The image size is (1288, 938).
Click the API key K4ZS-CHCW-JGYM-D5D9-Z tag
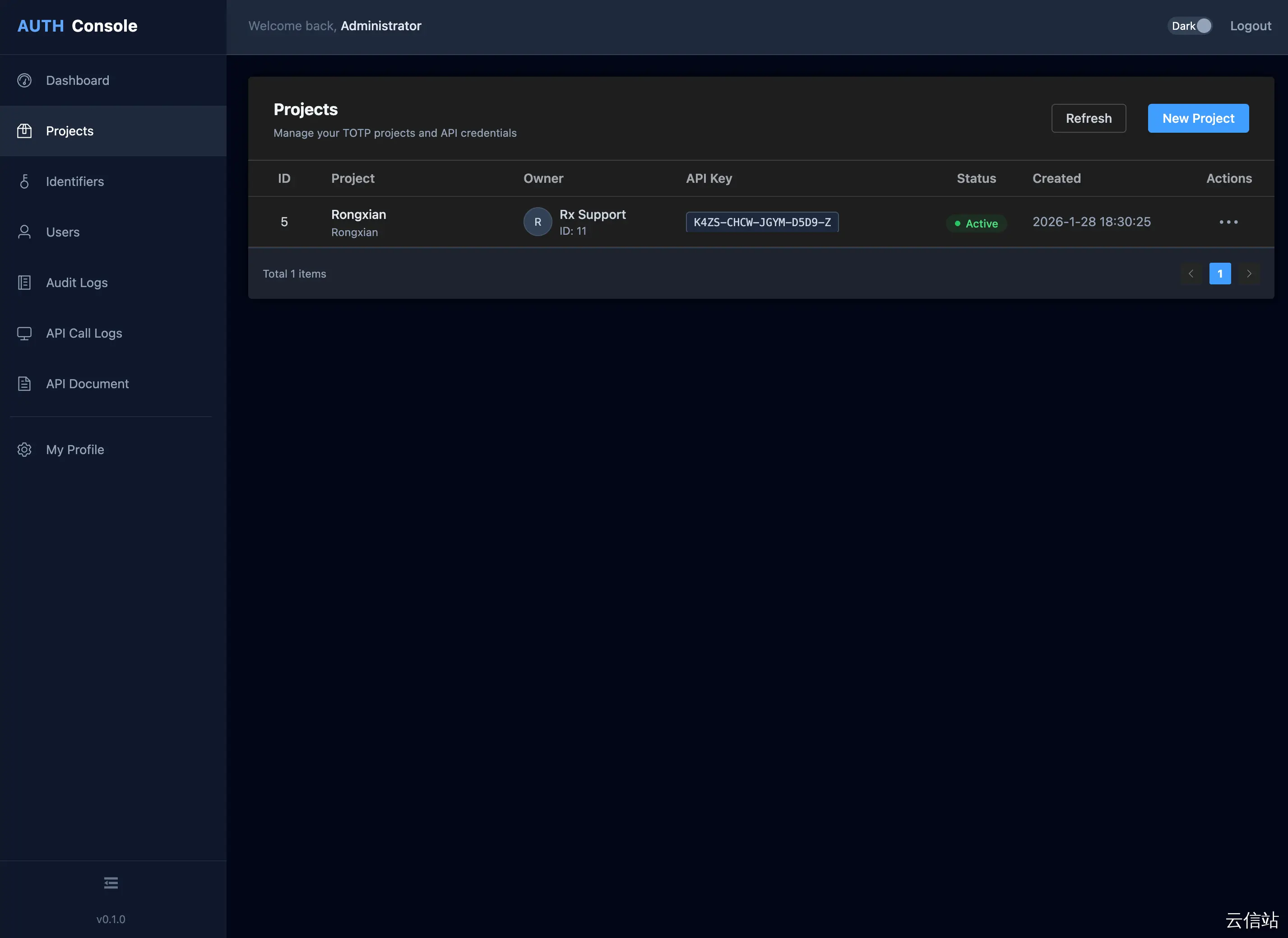point(761,222)
